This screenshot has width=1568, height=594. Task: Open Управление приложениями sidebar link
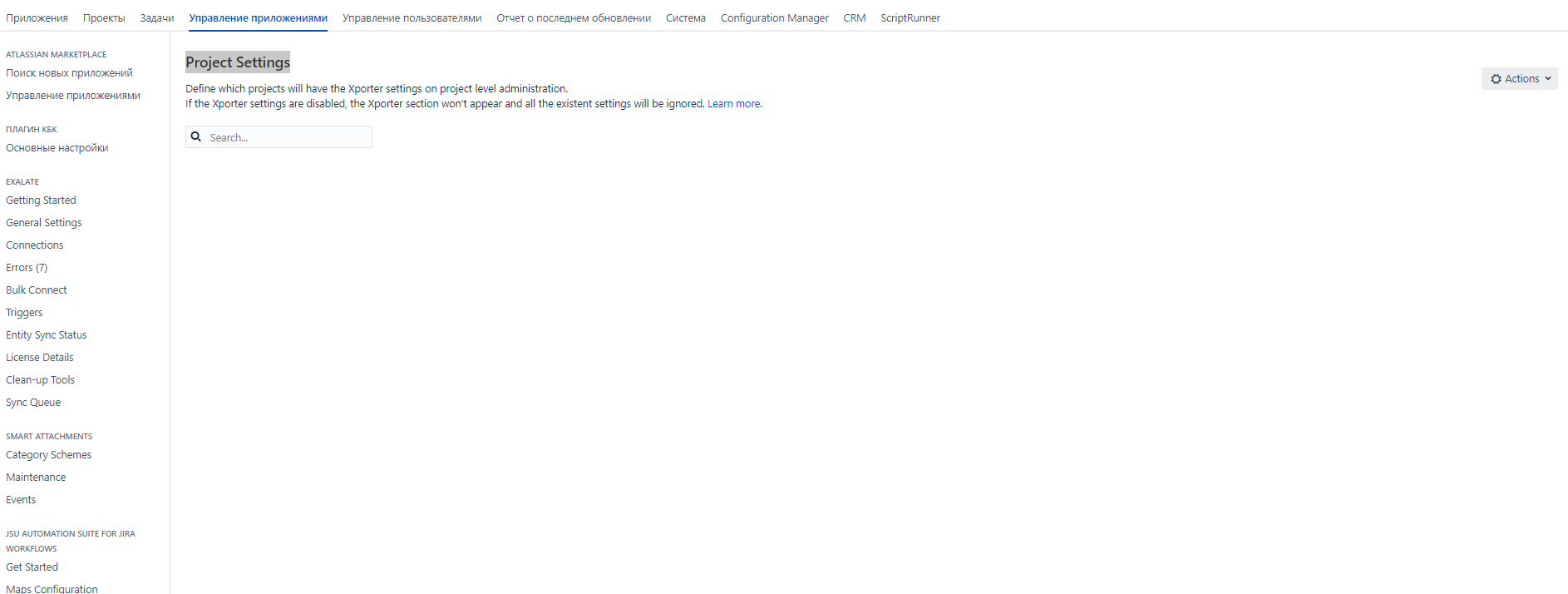pyautogui.click(x=73, y=96)
